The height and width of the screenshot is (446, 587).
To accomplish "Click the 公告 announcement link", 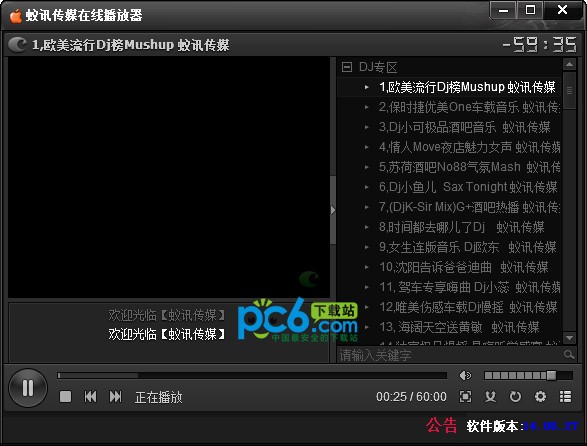I will point(441,425).
